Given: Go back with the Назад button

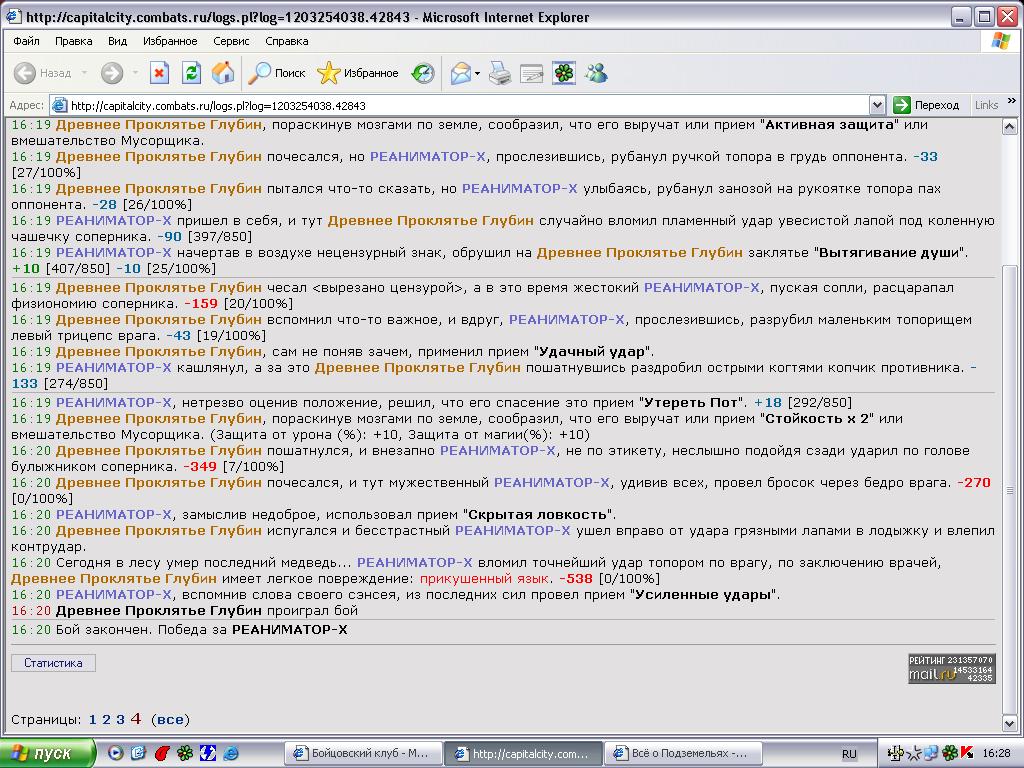Looking at the screenshot, I should [x=42, y=73].
